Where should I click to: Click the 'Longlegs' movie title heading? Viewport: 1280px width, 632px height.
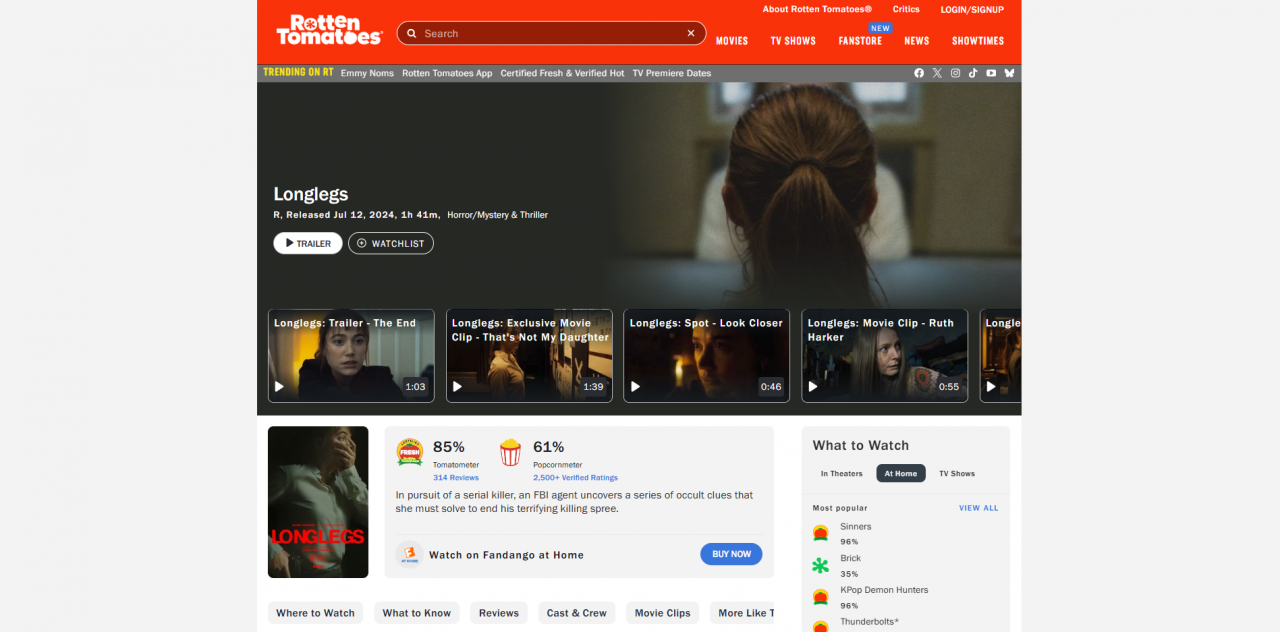311,194
